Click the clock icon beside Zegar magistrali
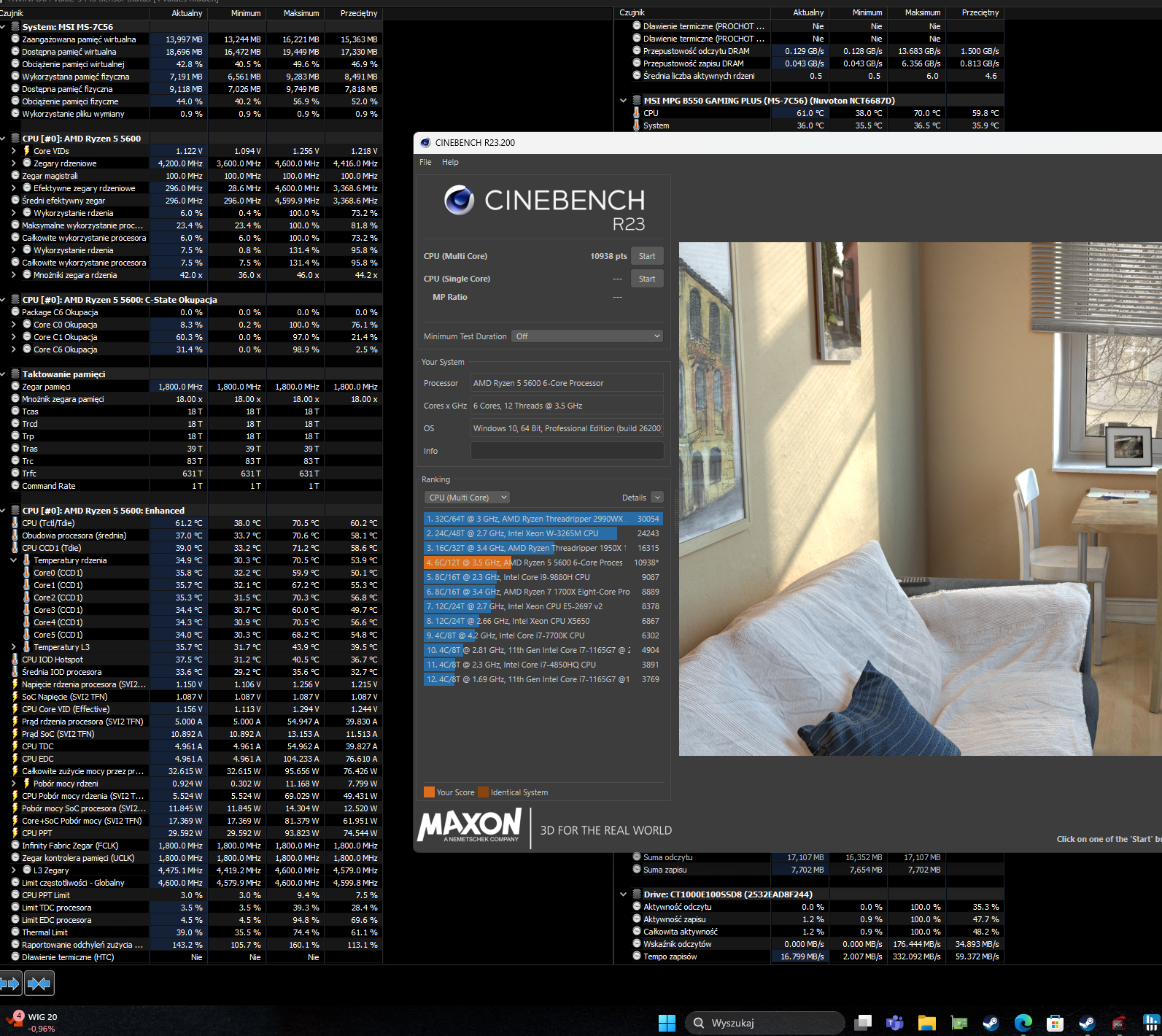Image resolution: width=1162 pixels, height=1036 pixels. pyautogui.click(x=15, y=176)
